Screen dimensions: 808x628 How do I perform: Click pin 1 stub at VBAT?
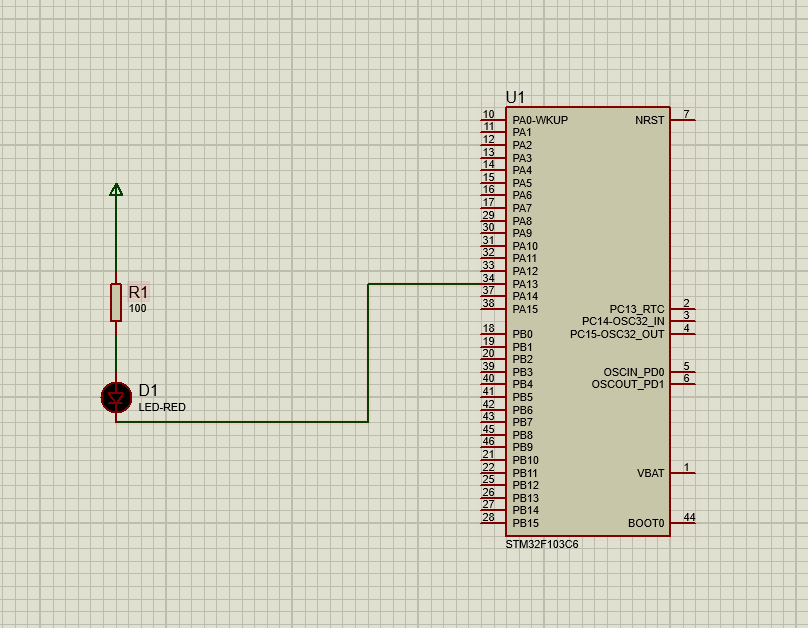click(x=683, y=472)
